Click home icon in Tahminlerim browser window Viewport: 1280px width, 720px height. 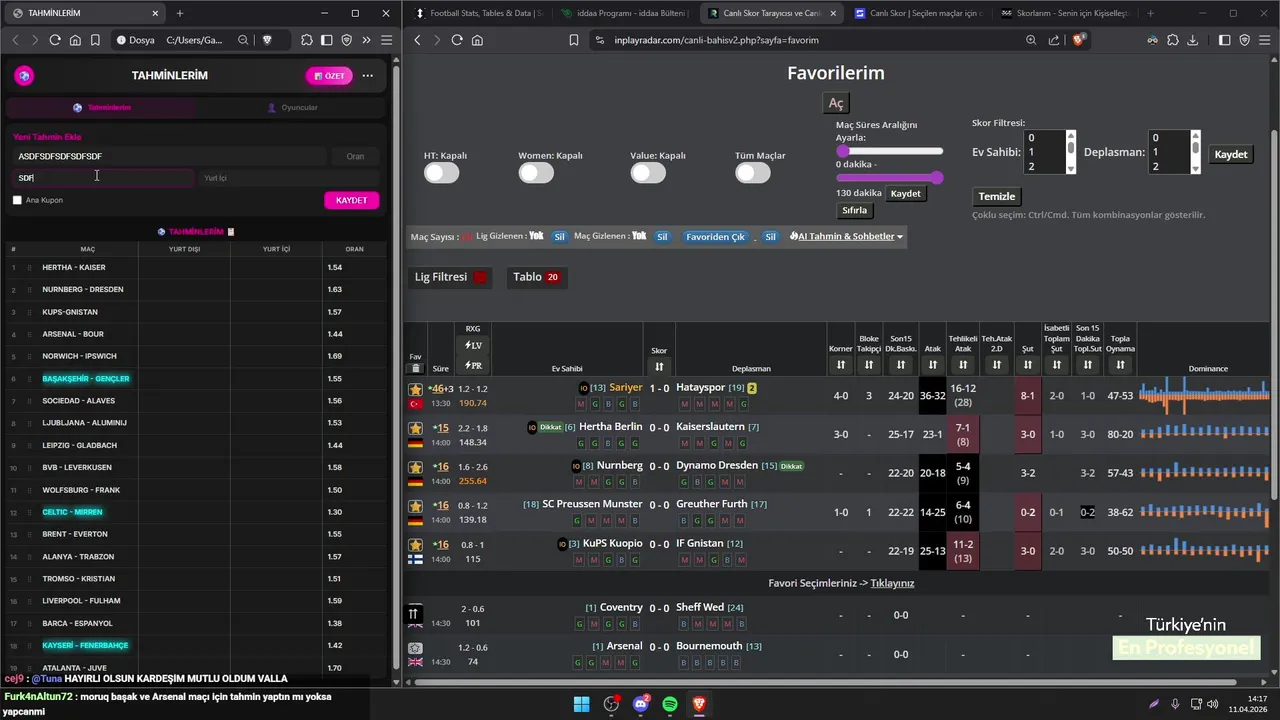(75, 40)
